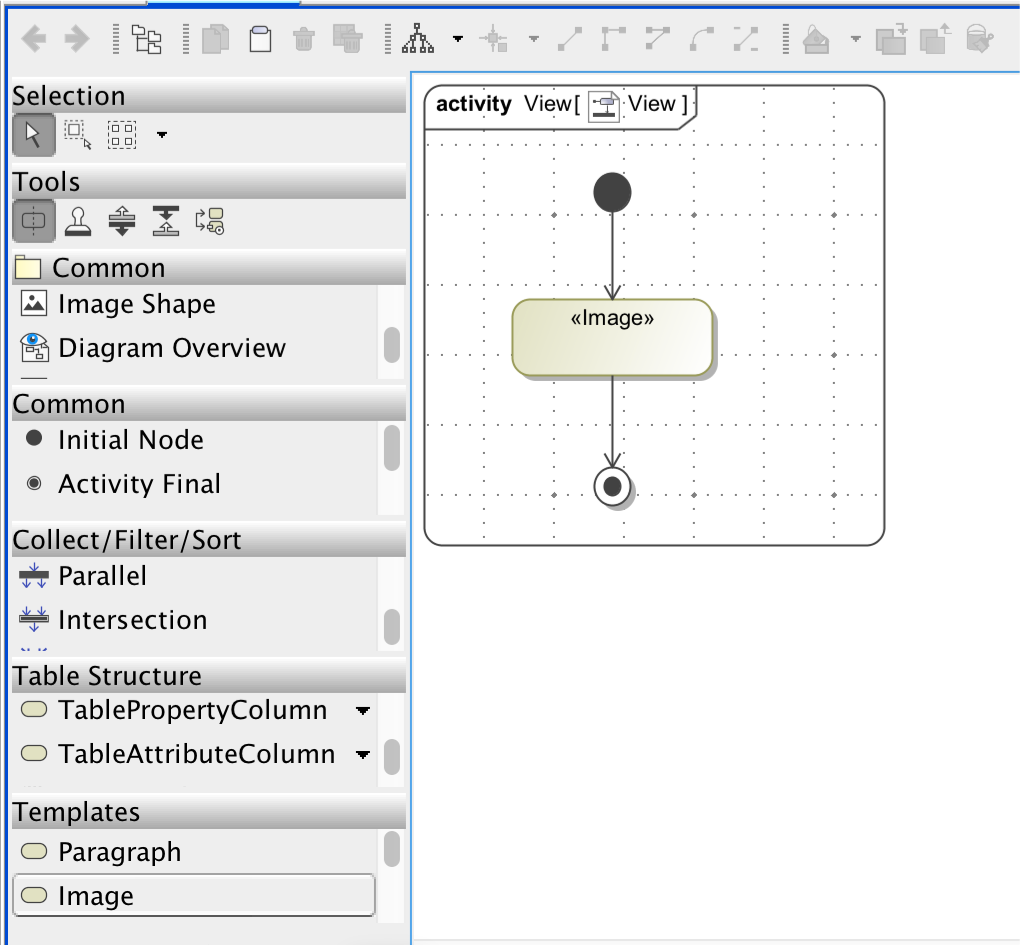Expand the TableAttributeColumn dropdown arrow

(x=363, y=754)
